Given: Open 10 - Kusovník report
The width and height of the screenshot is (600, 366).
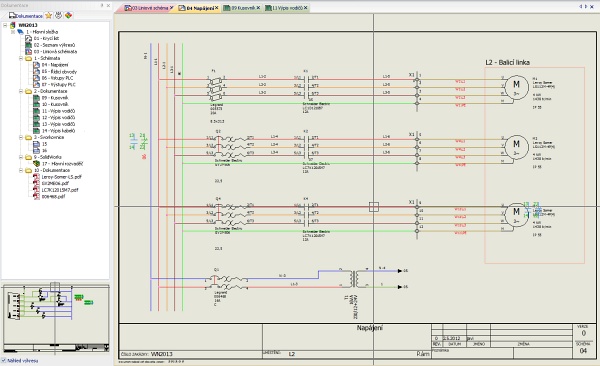Looking at the screenshot, I should pos(55,104).
